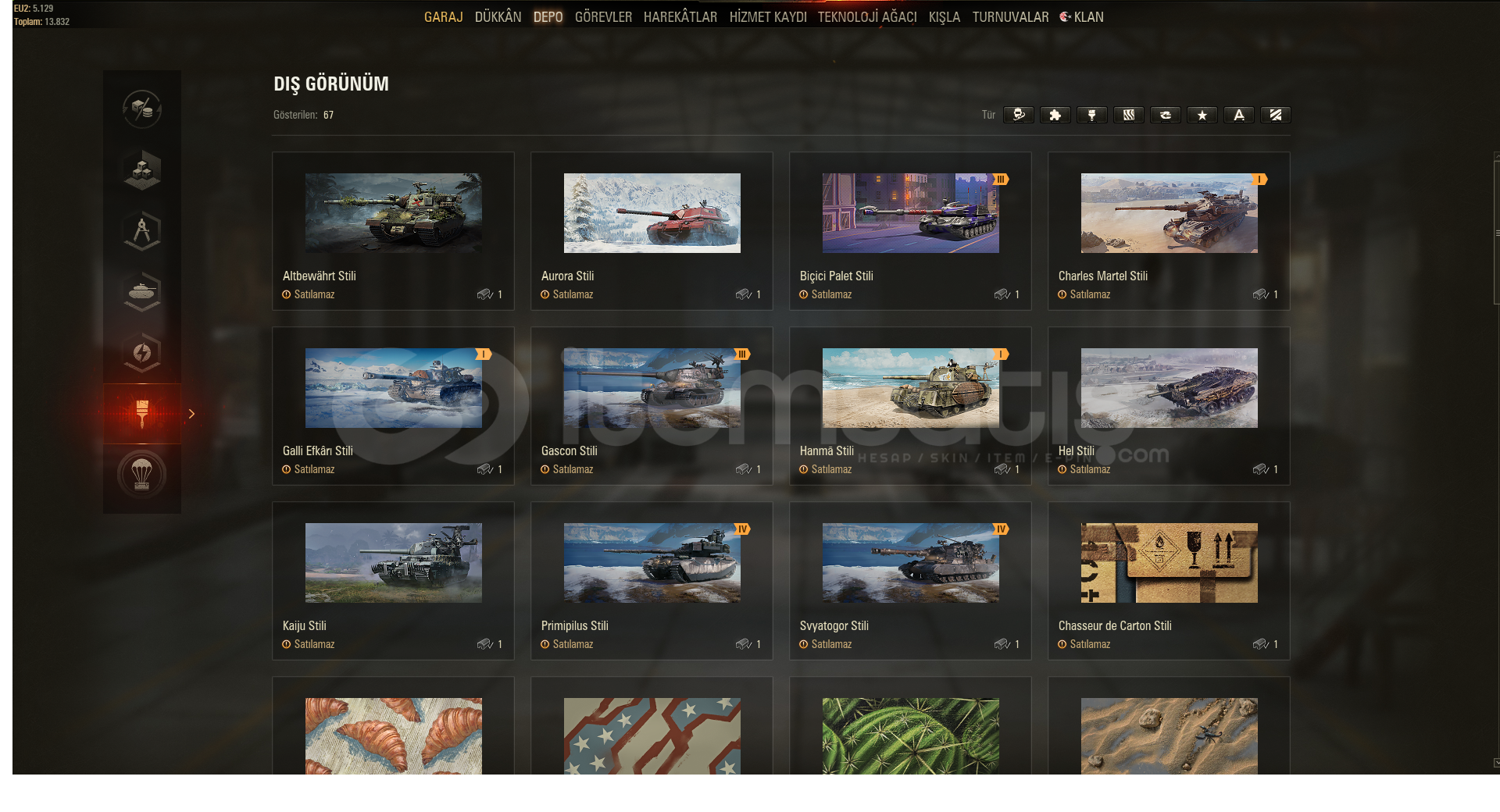Screen dimensions: 1500x812
Task: Open the HİZMET KAYDI tab
Action: click(x=768, y=17)
